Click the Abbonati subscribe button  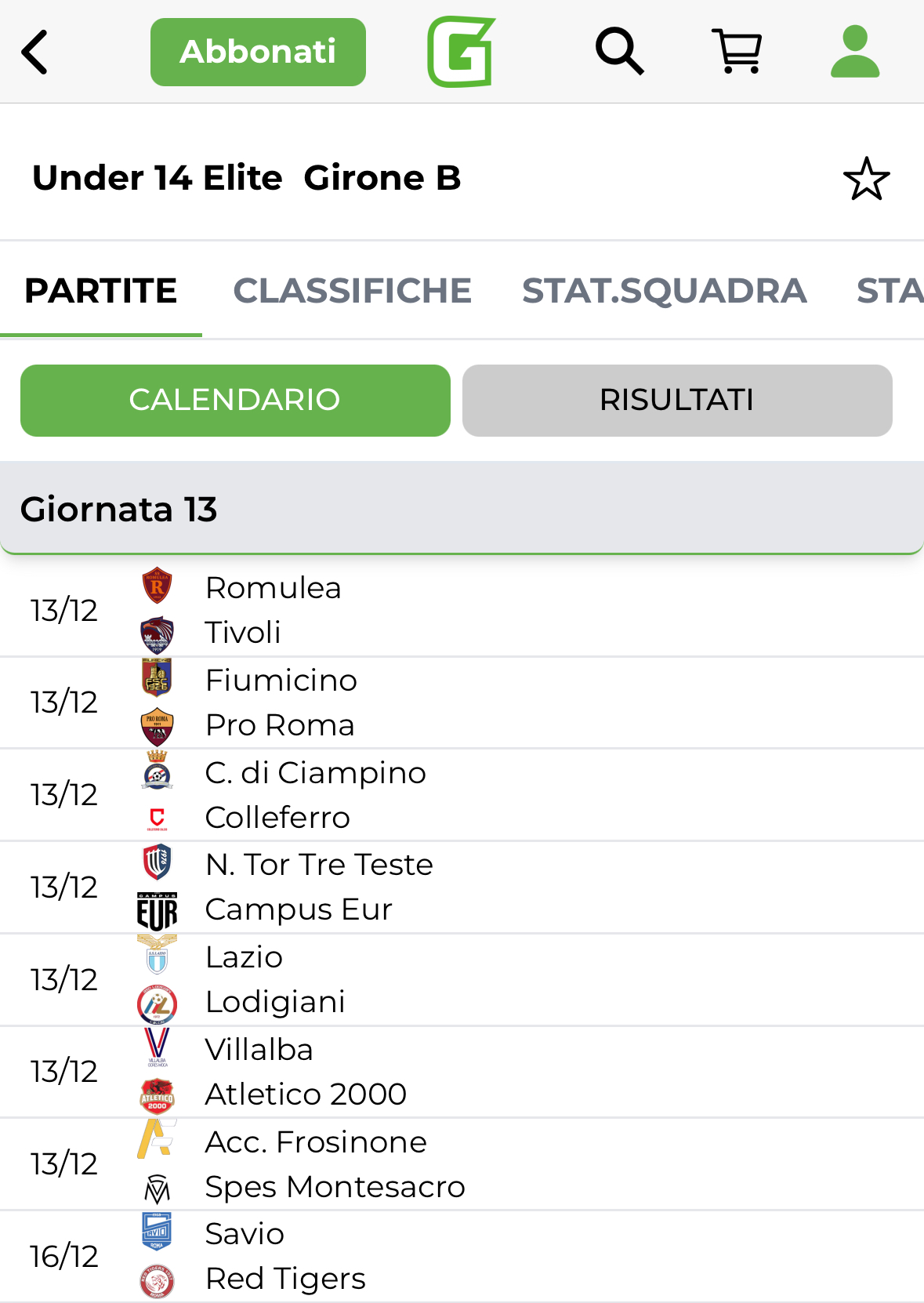pos(258,52)
